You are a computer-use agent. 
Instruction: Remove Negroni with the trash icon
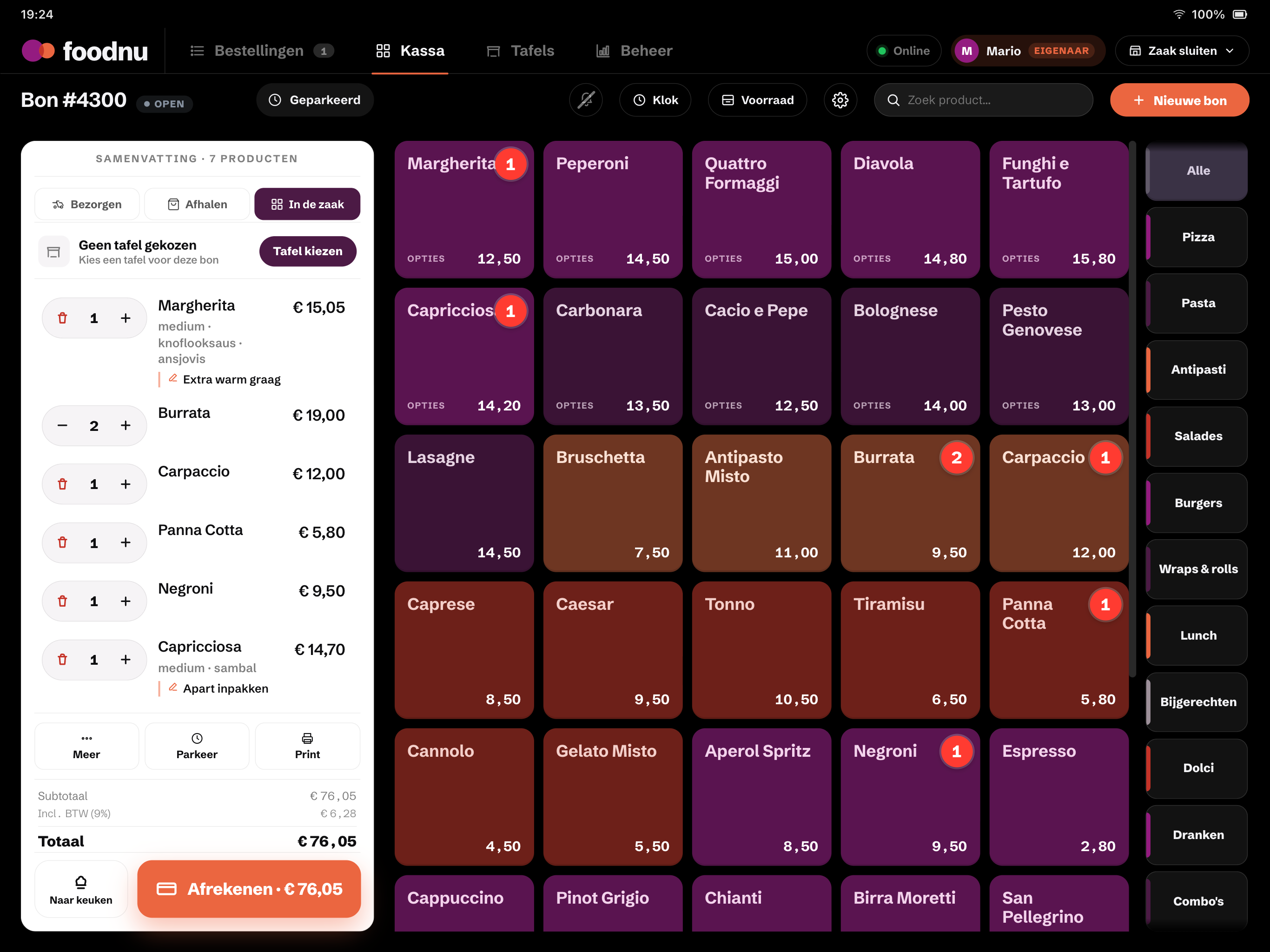[63, 601]
